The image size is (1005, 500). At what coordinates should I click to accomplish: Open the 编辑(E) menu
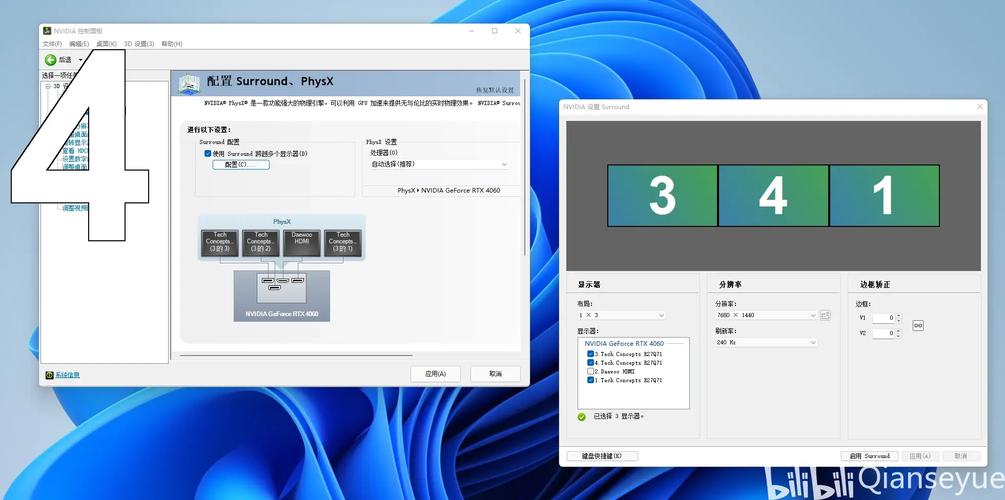coord(79,44)
